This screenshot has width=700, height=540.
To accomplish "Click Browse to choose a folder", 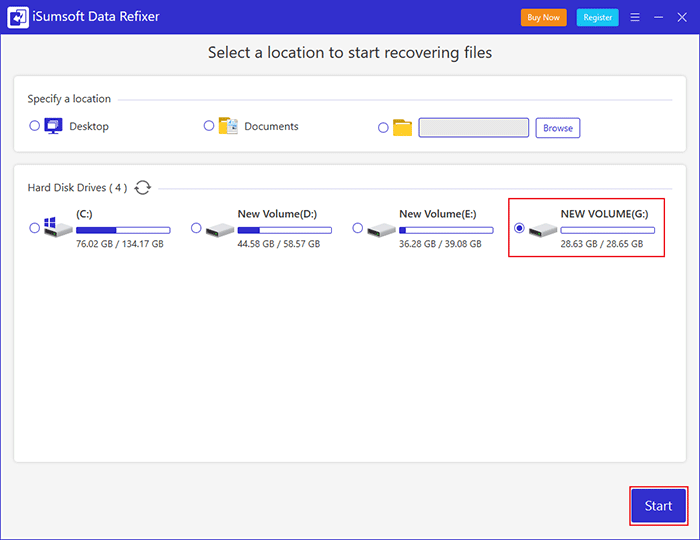I will (558, 128).
